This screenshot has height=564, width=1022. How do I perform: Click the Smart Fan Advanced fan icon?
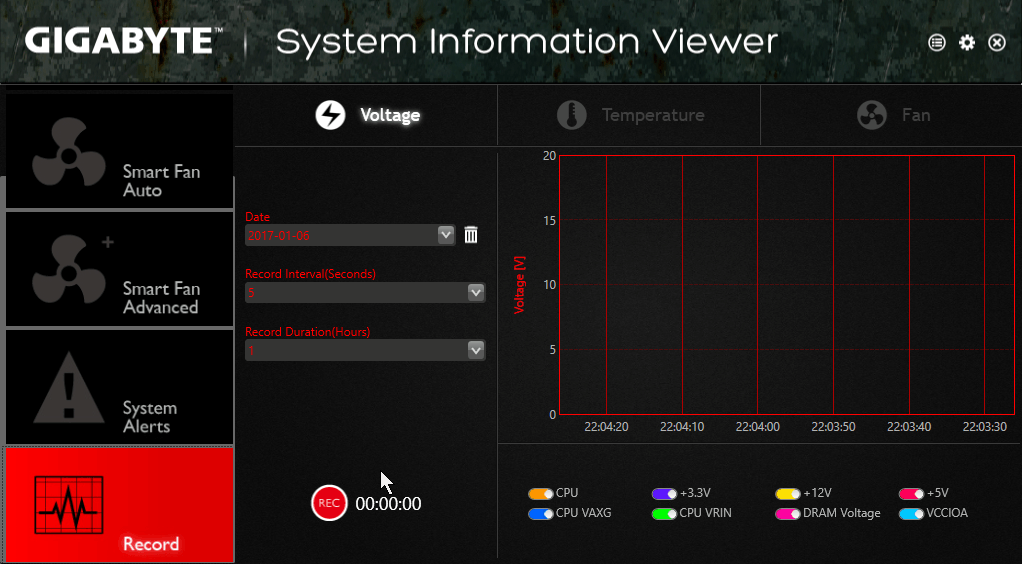68,270
